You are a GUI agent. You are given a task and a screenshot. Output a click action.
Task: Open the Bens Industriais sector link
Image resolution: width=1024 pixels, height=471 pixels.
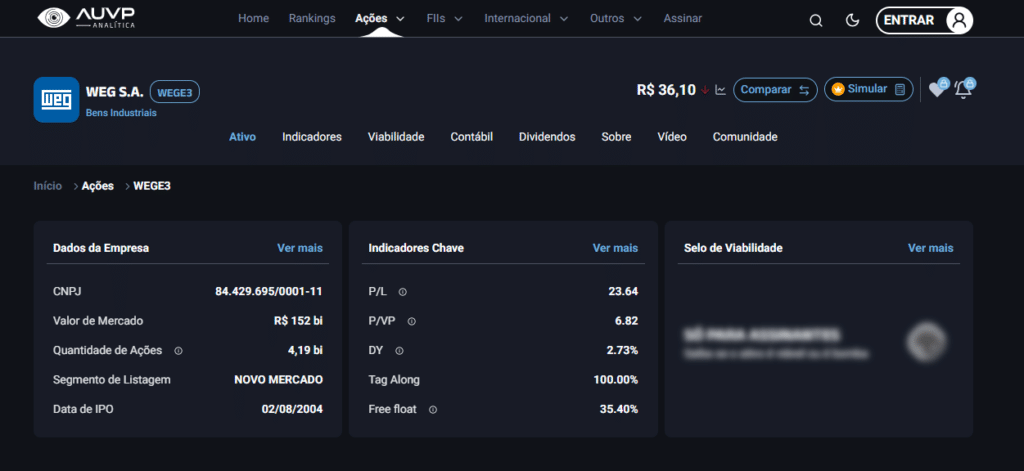(121, 113)
